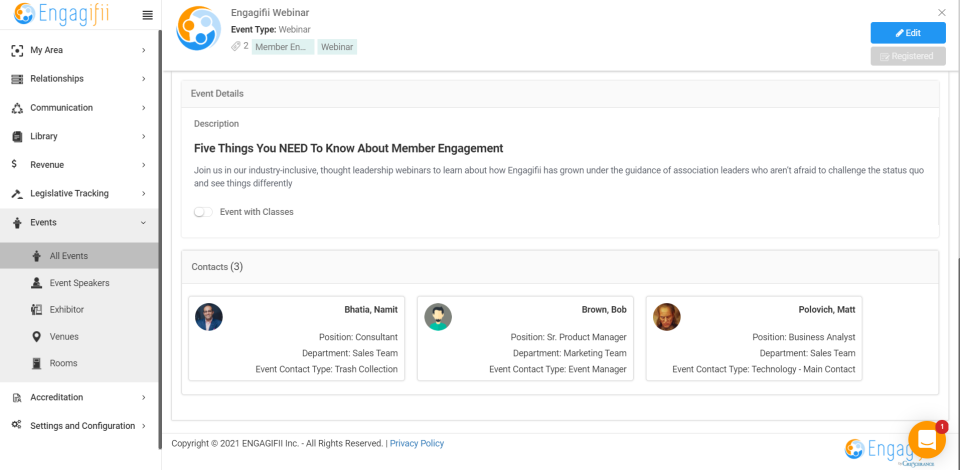Click Brown, Bob contact name
The image size is (960, 470).
[604, 310]
